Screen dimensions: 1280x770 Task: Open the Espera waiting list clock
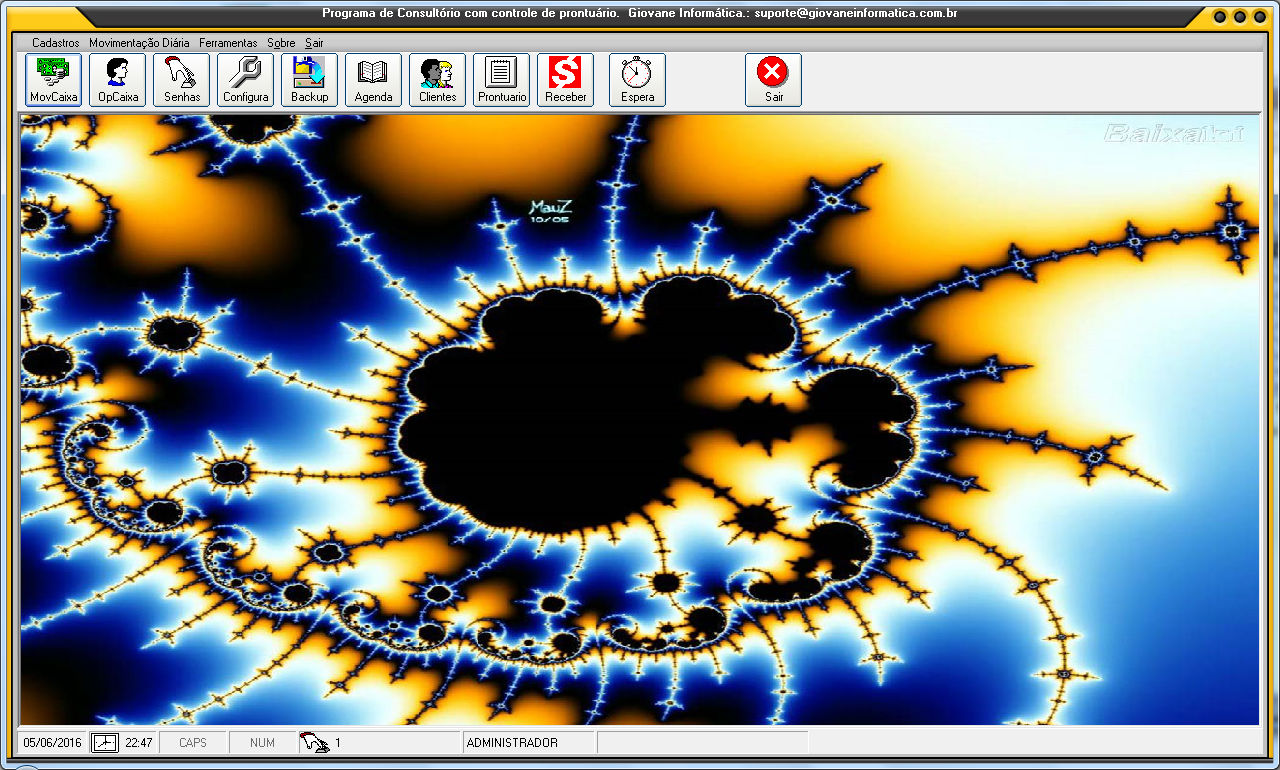coord(638,80)
